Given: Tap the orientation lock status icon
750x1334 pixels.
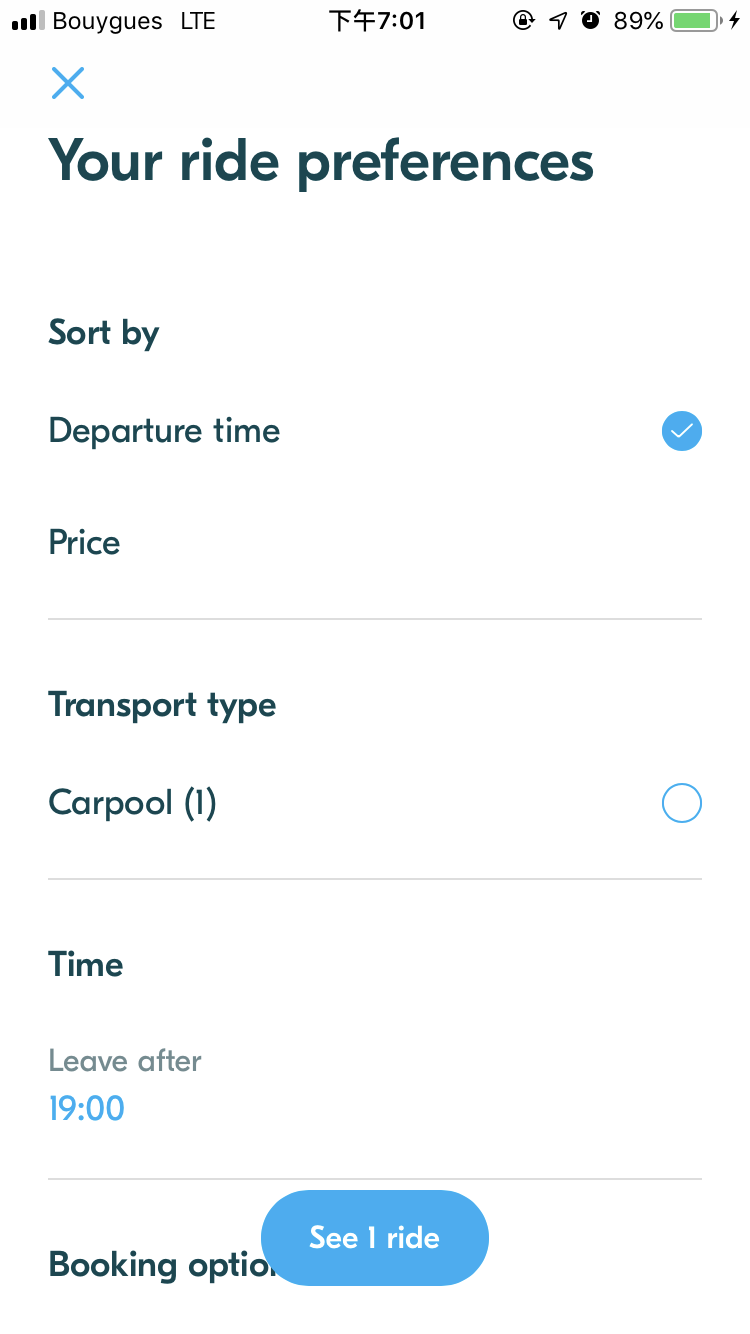Looking at the screenshot, I should coord(523,21).
